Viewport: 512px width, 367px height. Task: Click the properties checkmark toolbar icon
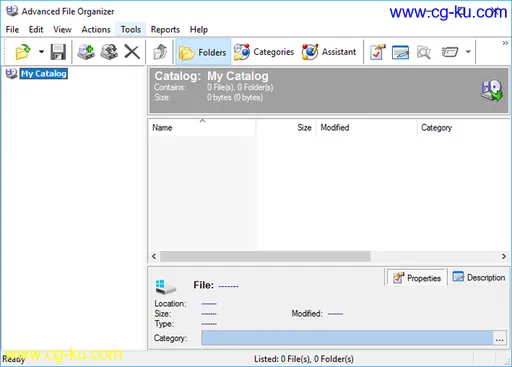point(377,52)
